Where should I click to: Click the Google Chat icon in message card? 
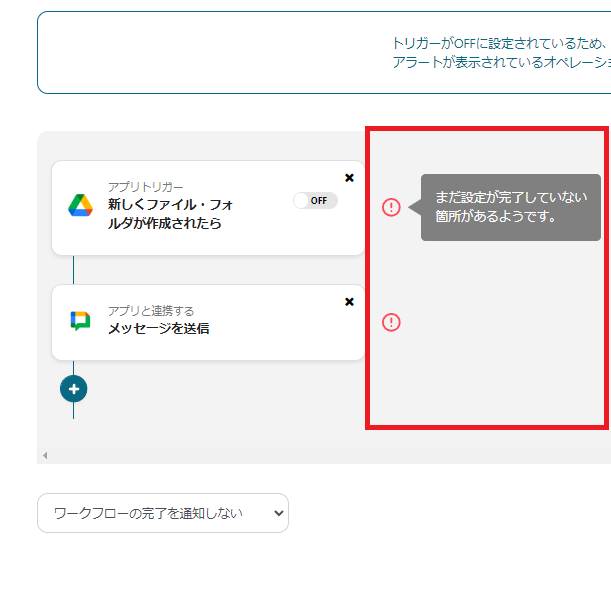point(80,321)
